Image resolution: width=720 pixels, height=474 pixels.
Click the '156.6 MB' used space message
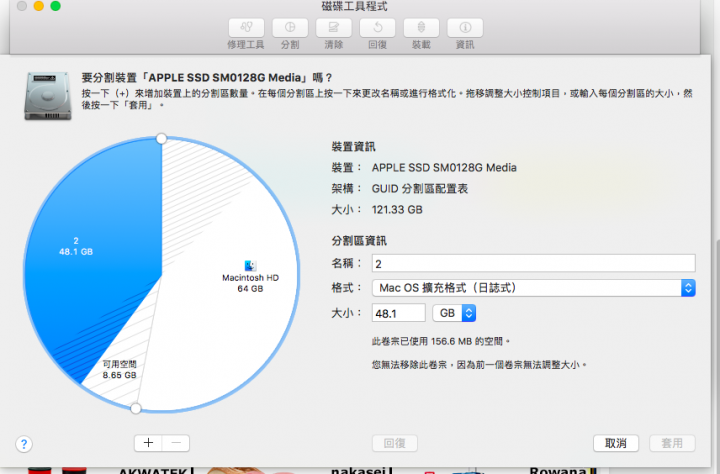(x=440, y=341)
